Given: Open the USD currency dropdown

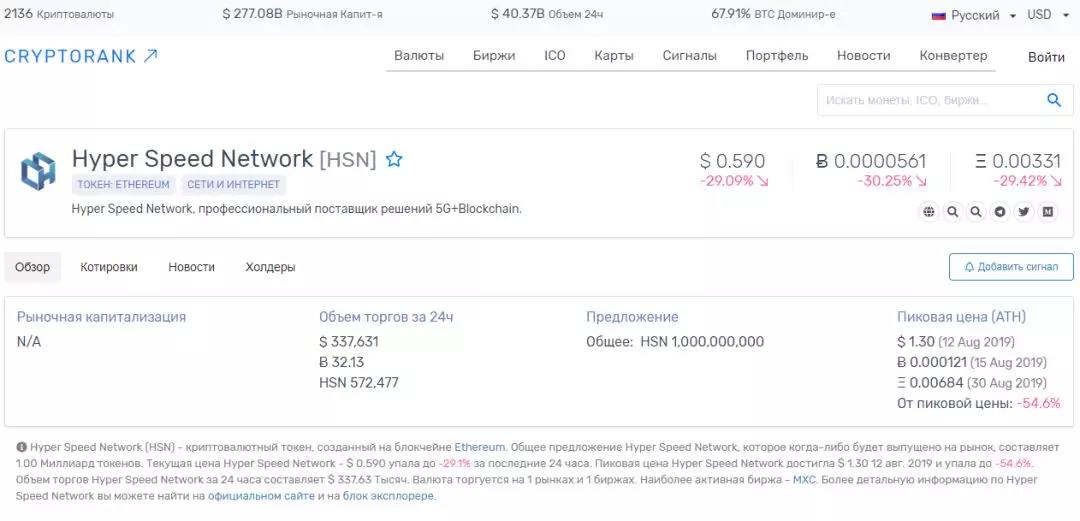Looking at the screenshot, I should [1048, 15].
